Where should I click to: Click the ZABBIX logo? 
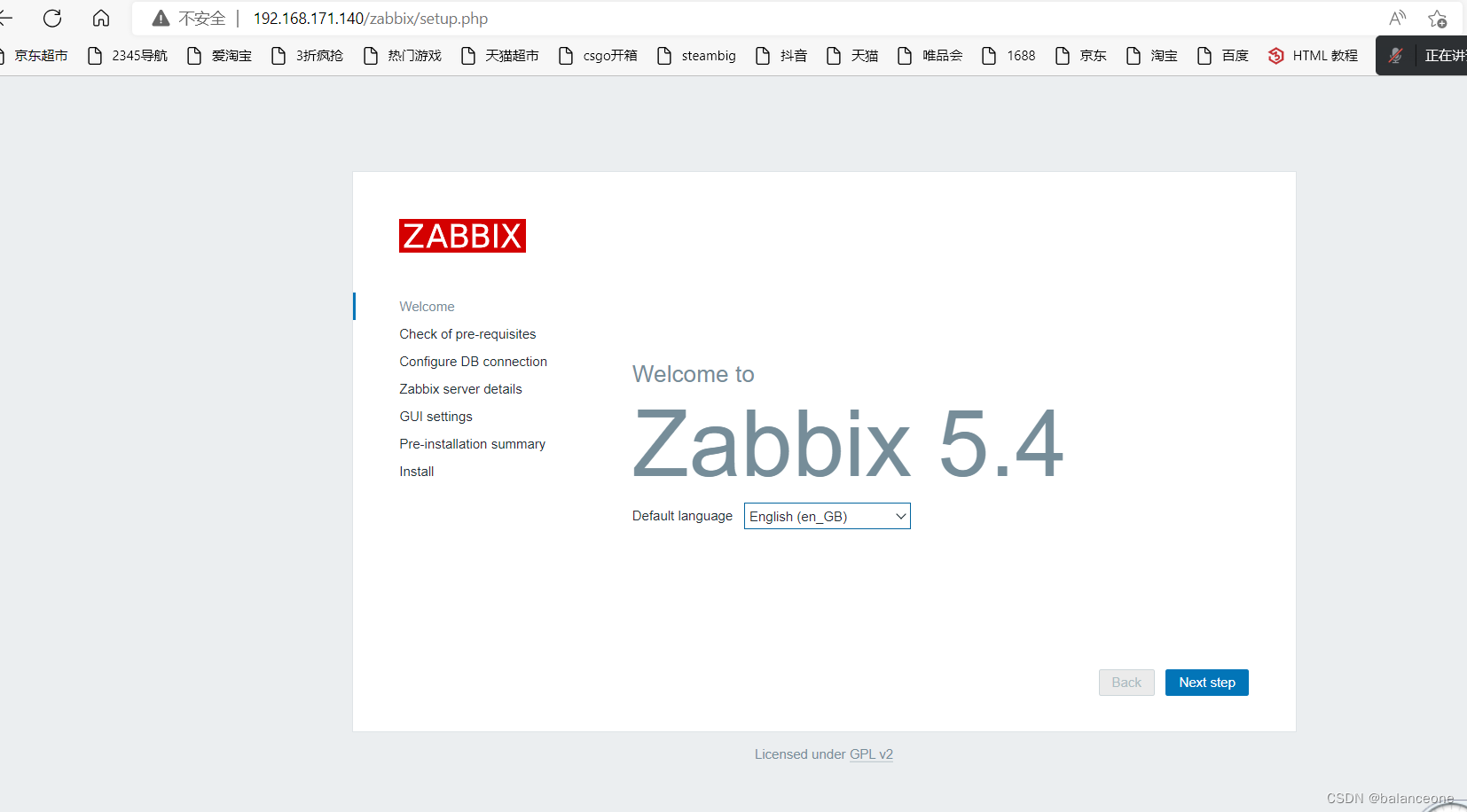click(x=462, y=236)
